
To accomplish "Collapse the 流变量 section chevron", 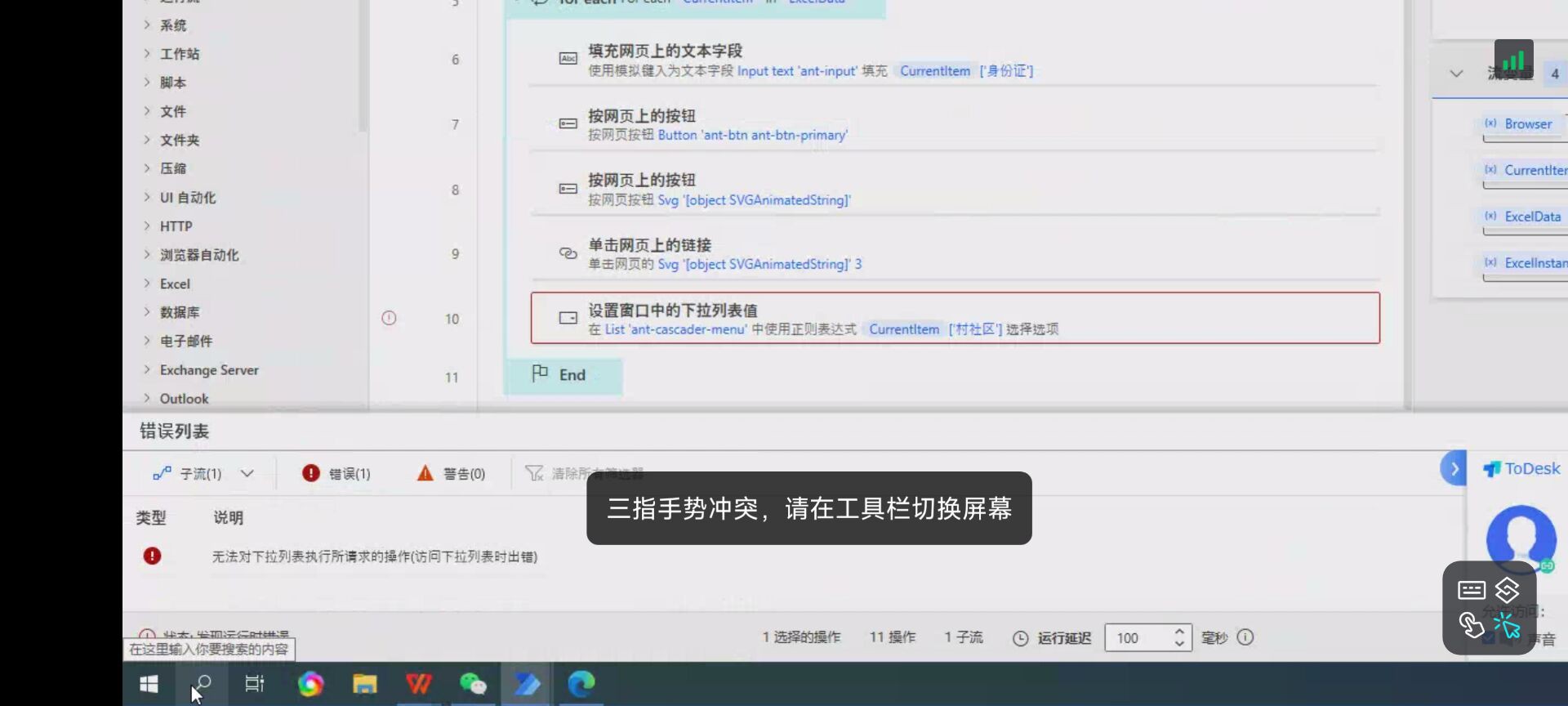I will coord(1456,74).
